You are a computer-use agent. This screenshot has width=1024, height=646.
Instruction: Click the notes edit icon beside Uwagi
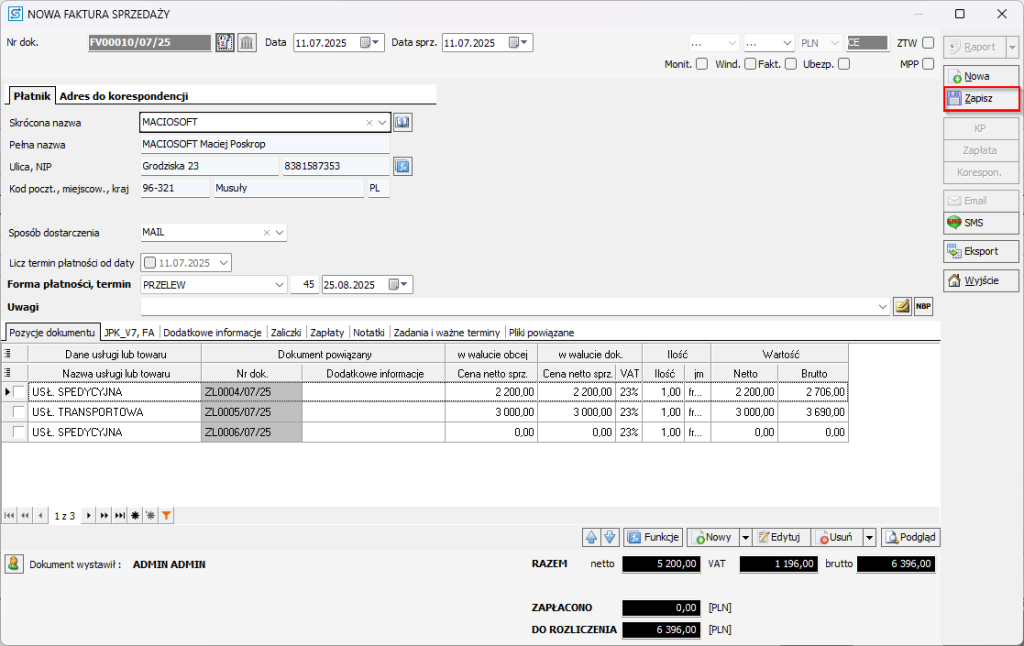902,306
